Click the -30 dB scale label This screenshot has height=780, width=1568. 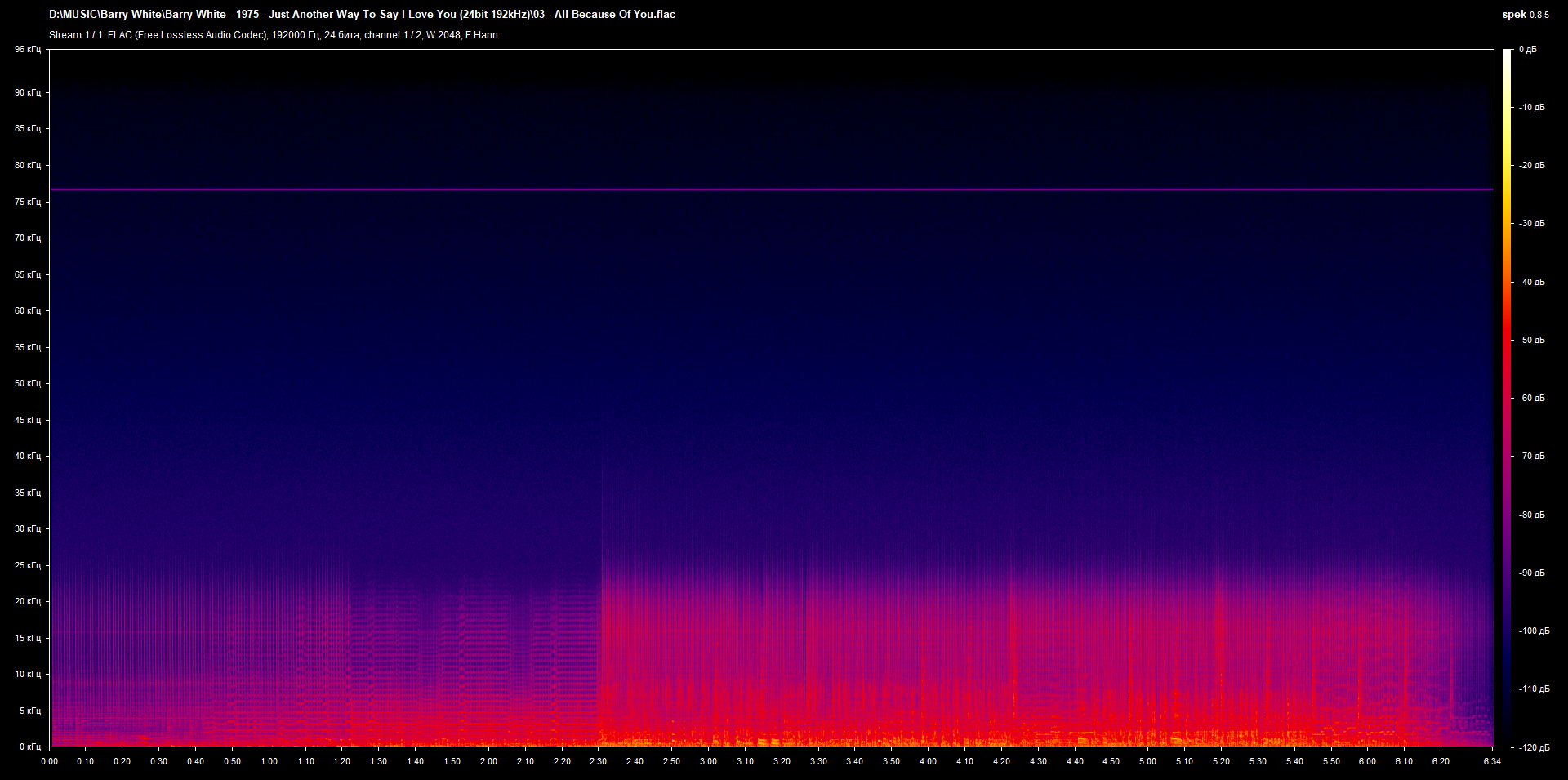click(x=1531, y=224)
